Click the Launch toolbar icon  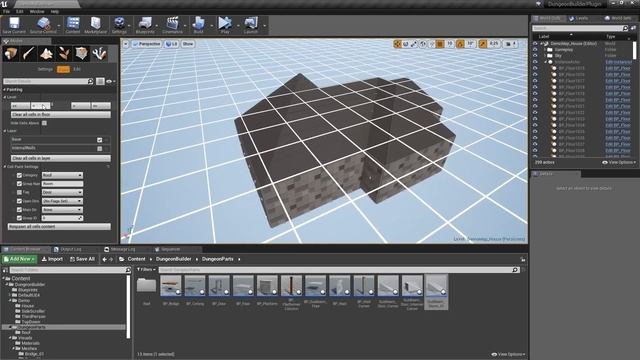point(251,24)
